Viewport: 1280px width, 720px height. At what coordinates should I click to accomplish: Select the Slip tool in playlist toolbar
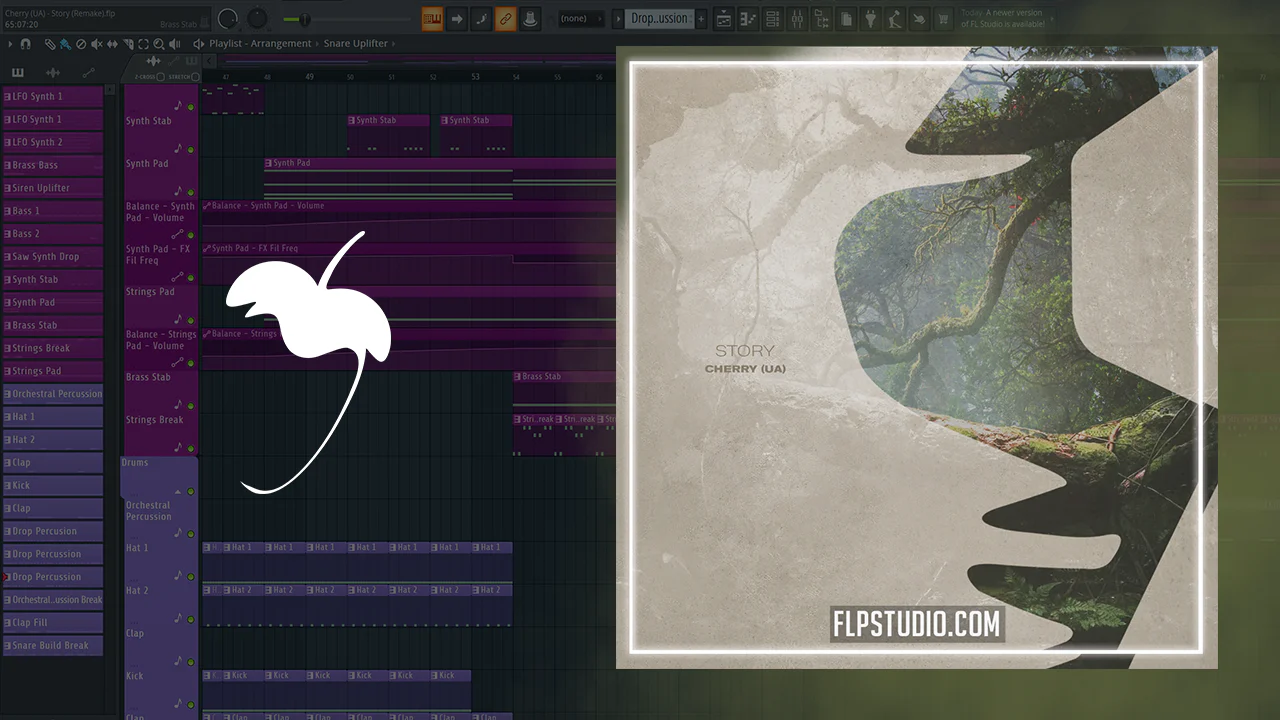tap(113, 44)
